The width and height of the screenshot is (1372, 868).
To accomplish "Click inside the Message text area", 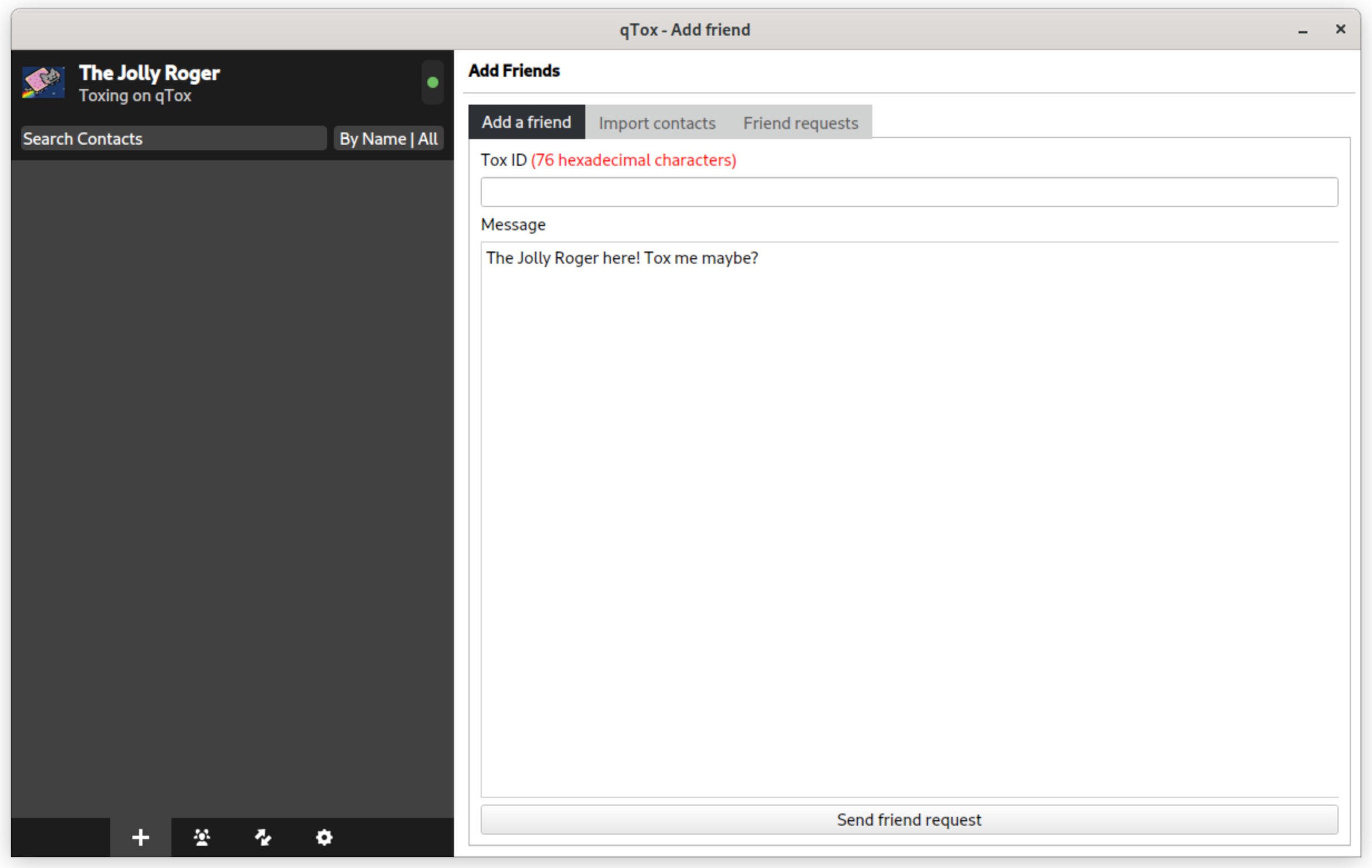I will click(x=909, y=513).
